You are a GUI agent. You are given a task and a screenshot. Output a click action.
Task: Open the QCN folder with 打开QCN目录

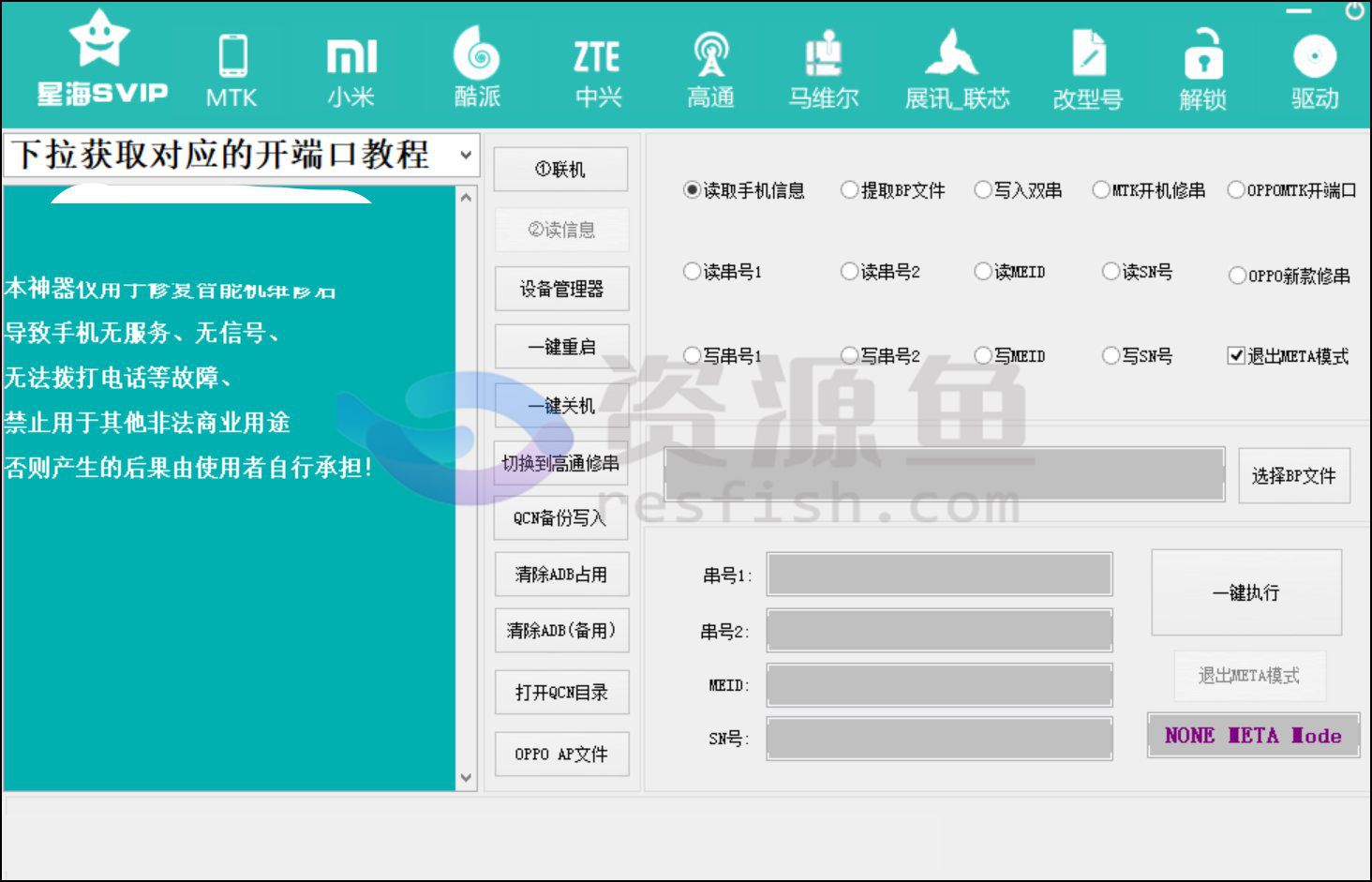click(x=561, y=692)
